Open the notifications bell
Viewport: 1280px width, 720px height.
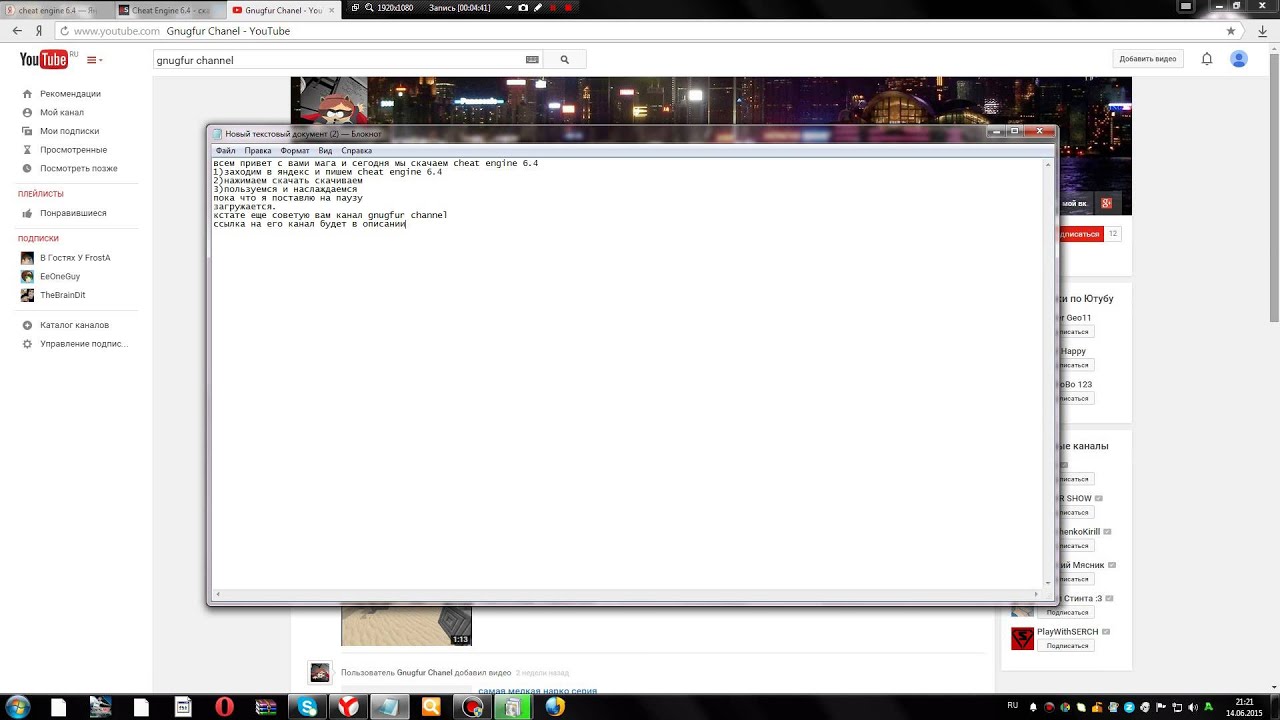point(1207,59)
